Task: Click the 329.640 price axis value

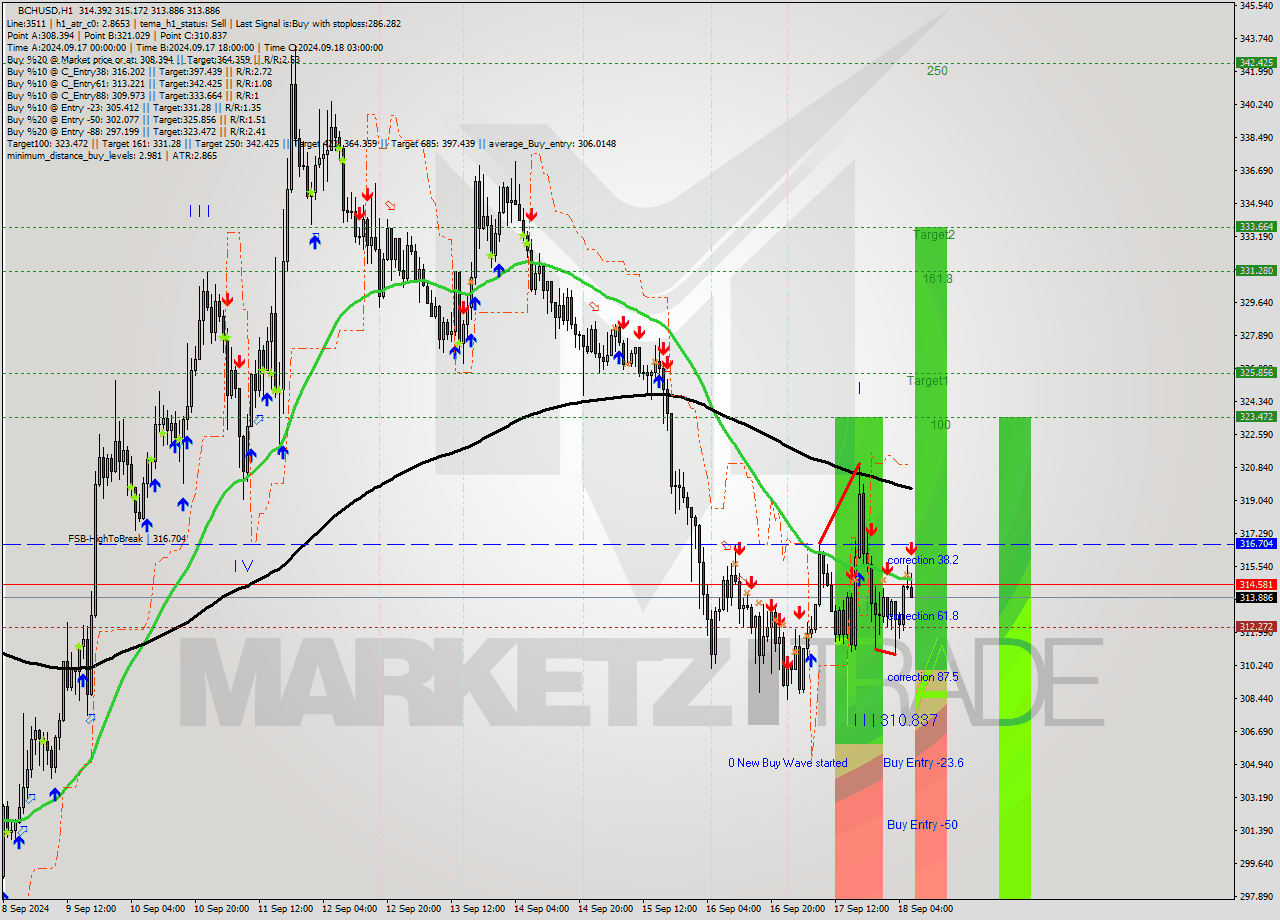Action: click(x=1256, y=302)
